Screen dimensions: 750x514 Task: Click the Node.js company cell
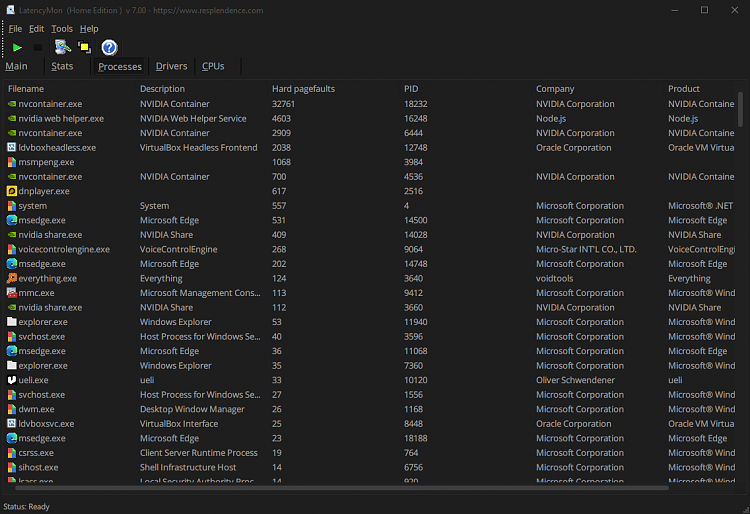pos(551,119)
